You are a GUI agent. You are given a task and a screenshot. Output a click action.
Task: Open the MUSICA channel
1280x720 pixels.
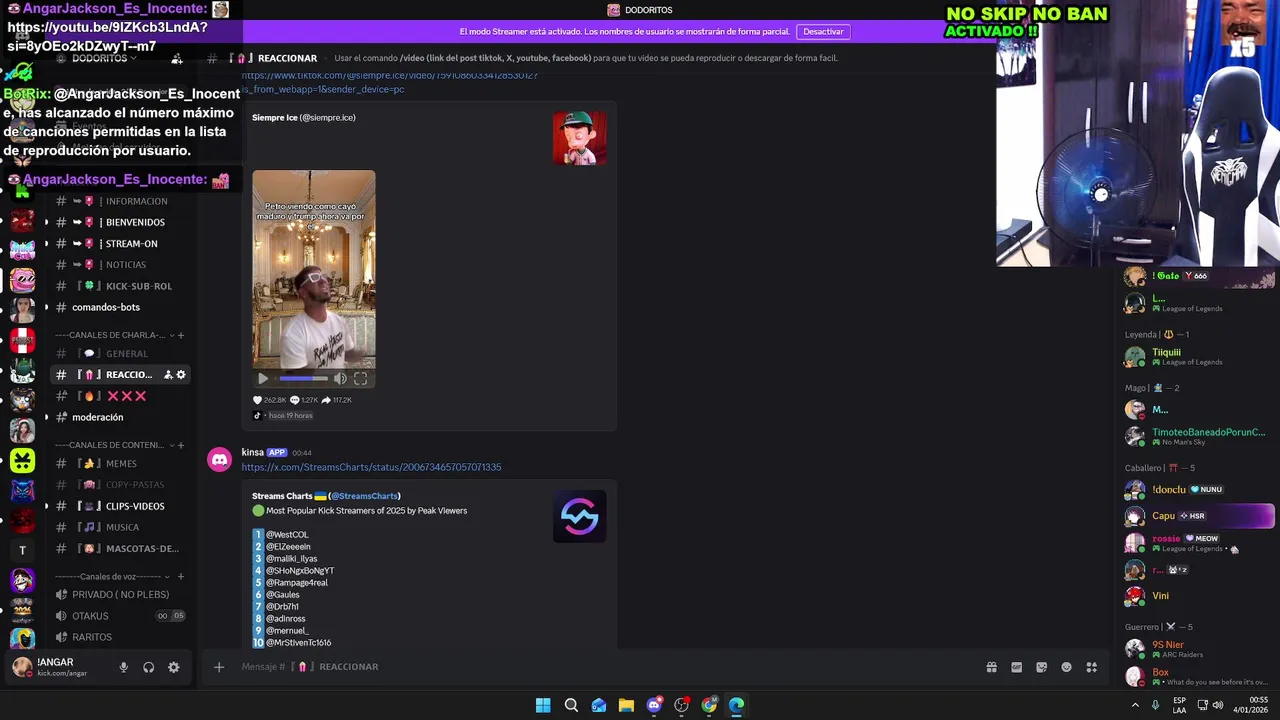coord(120,527)
